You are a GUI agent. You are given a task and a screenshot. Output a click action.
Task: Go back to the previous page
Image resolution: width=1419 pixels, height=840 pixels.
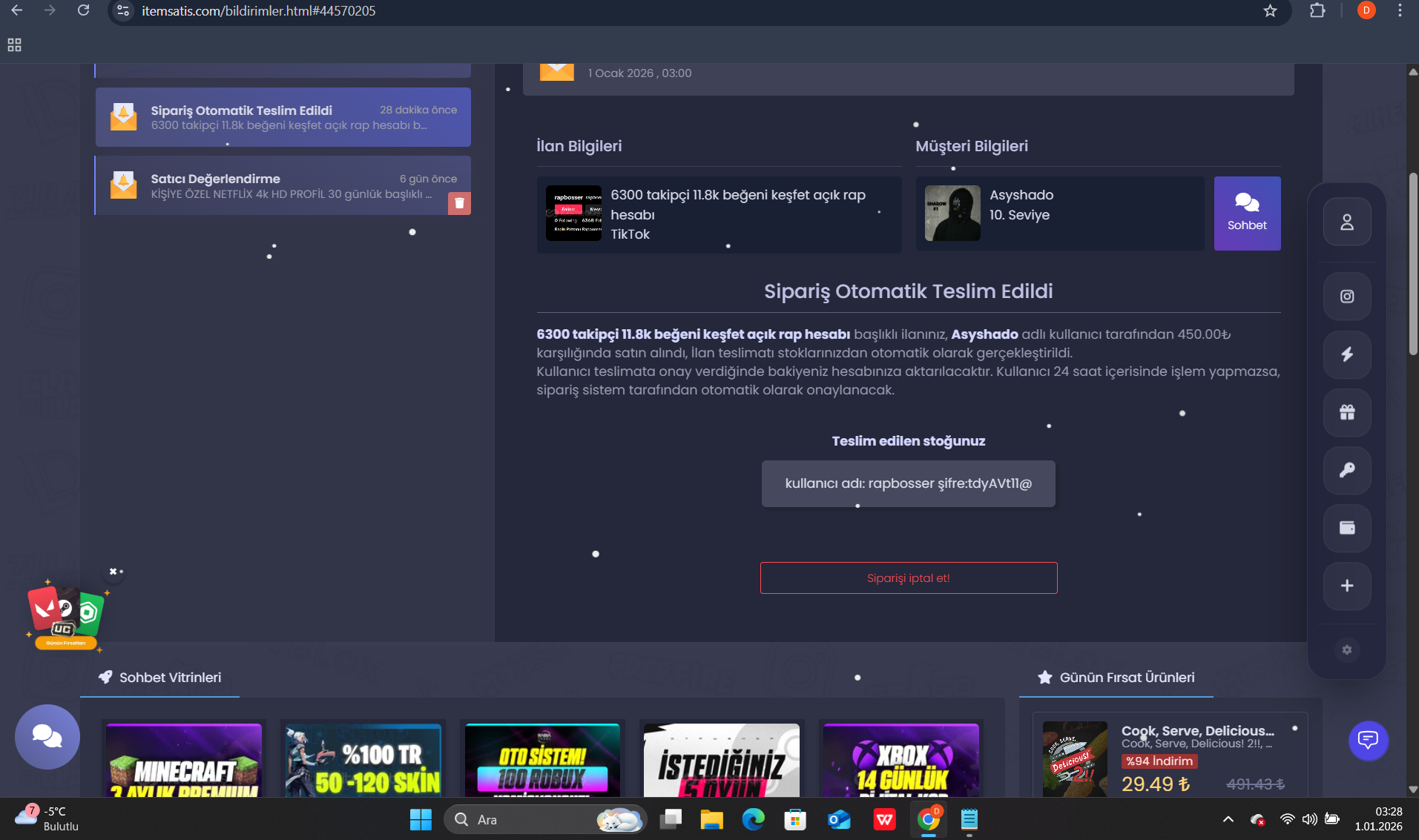pyautogui.click(x=16, y=10)
